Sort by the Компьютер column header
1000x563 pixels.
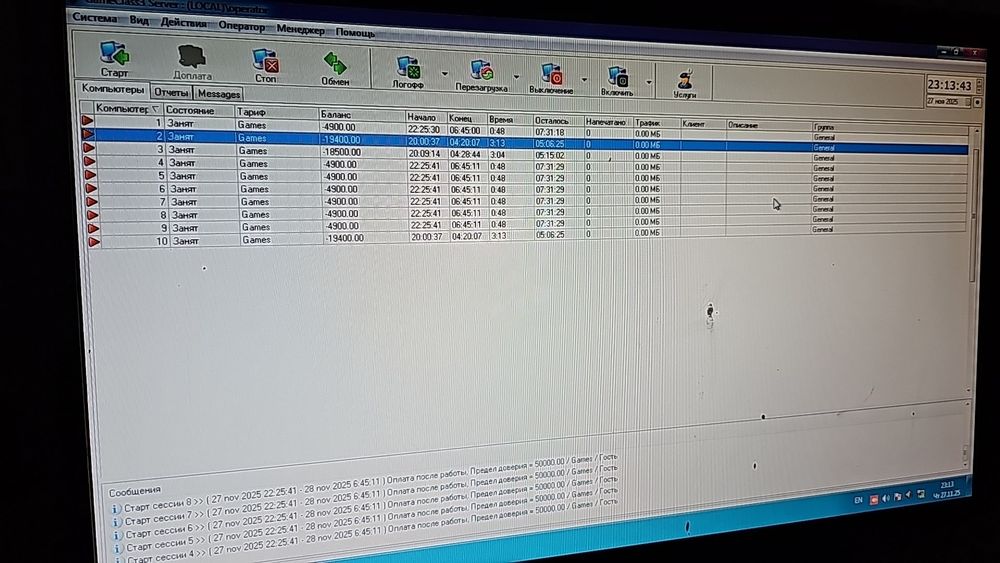coord(128,108)
